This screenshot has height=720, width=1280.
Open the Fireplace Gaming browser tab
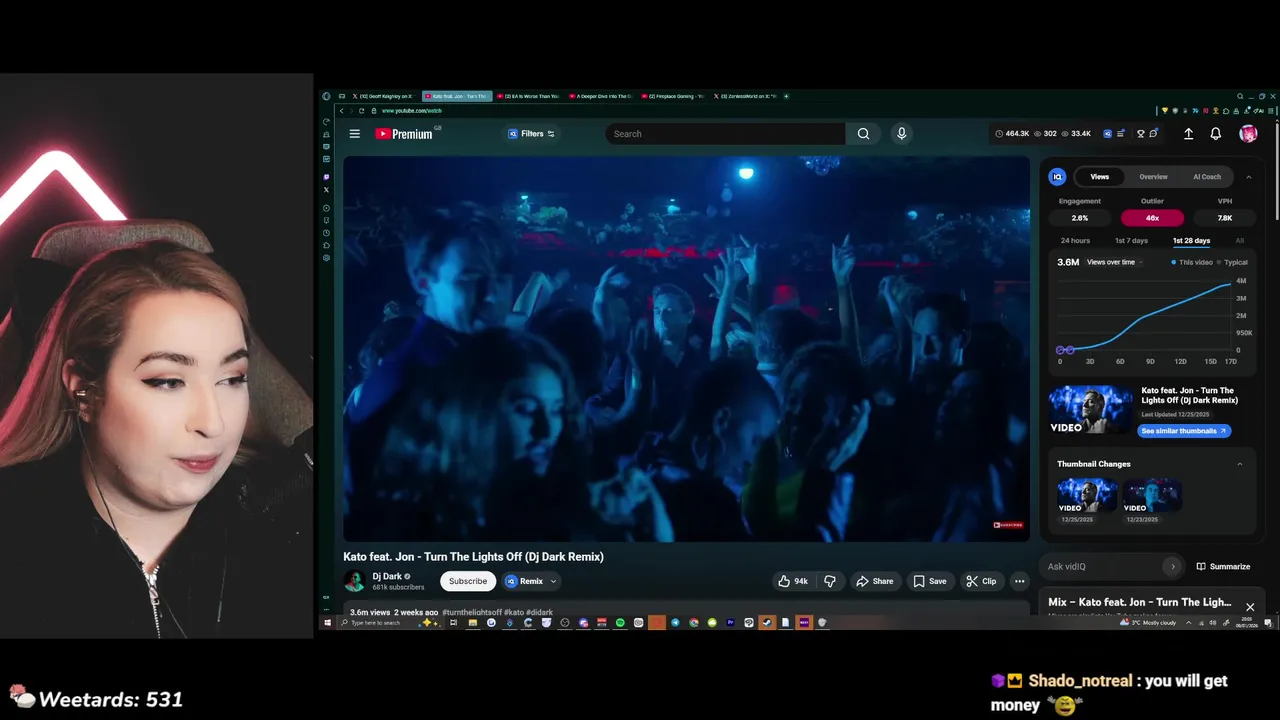[x=673, y=96]
